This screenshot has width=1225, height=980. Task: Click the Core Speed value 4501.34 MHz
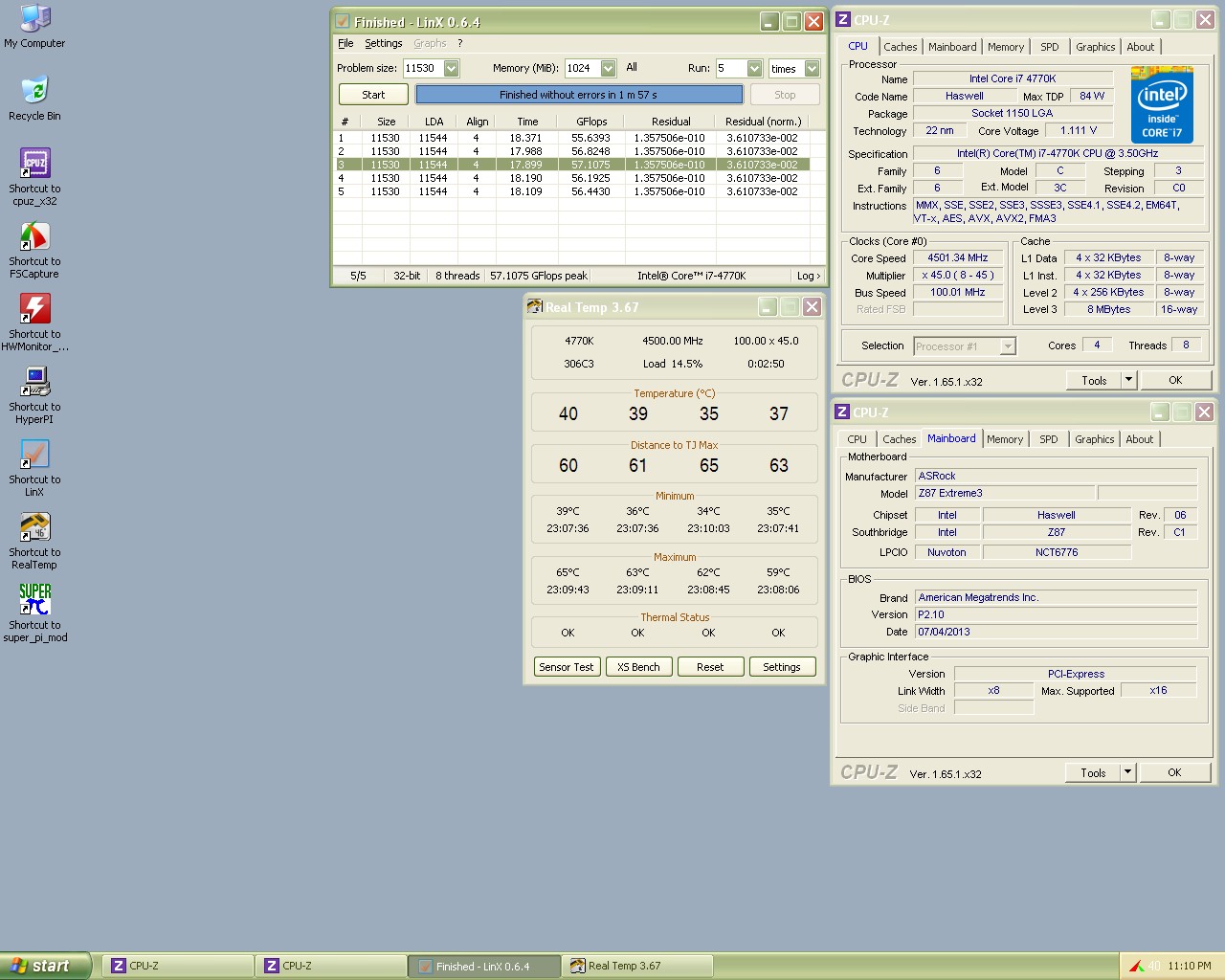pos(957,257)
